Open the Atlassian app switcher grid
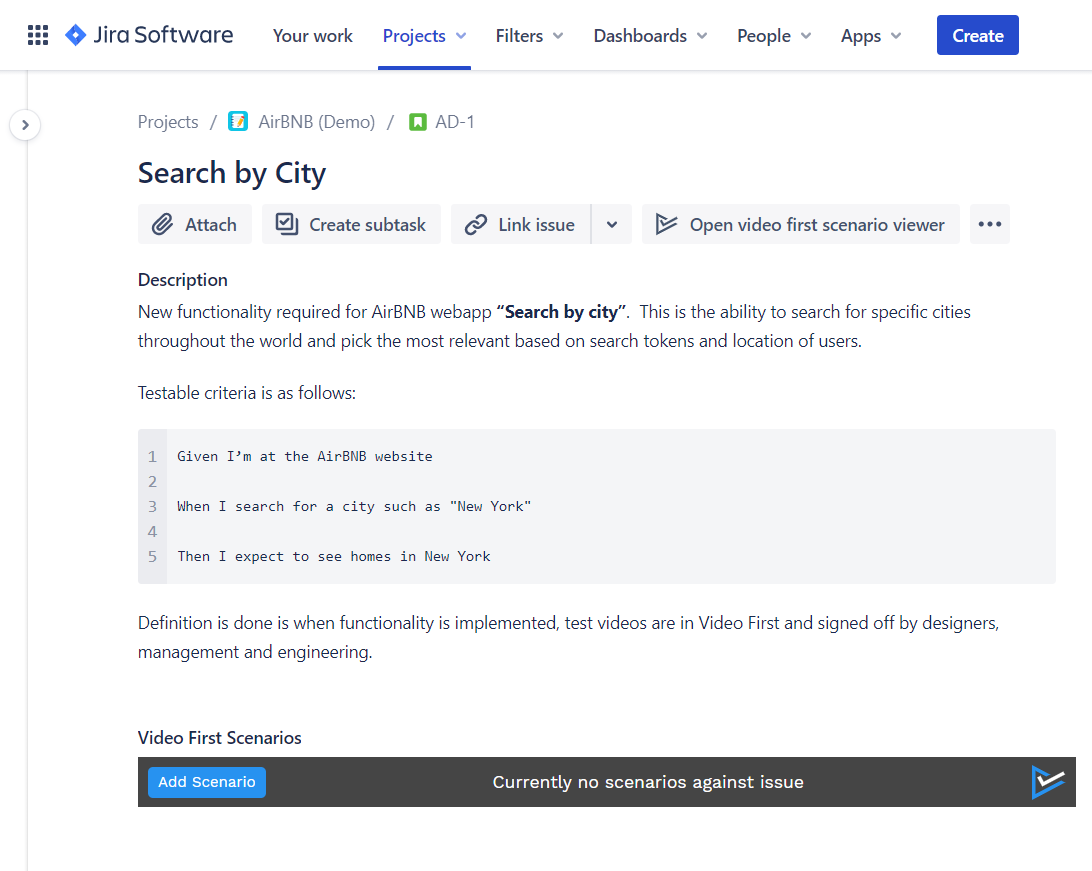1092x871 pixels. [37, 35]
